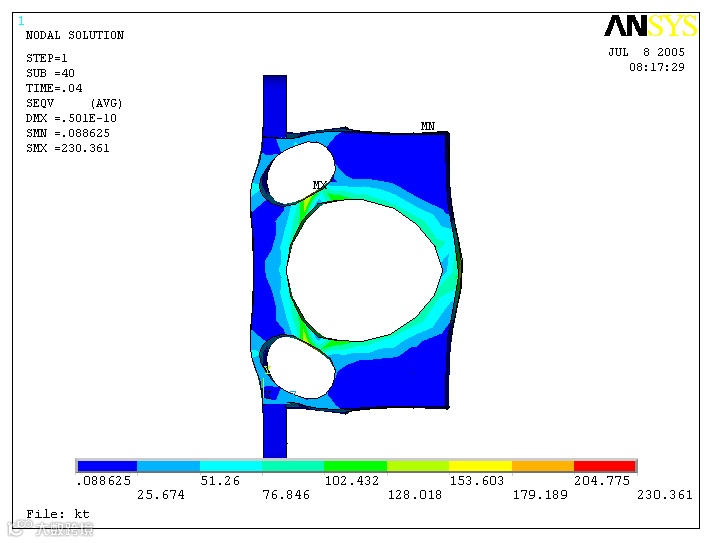The image size is (708, 543).
Task: Click the window number 1 label
Action: (x=21, y=21)
